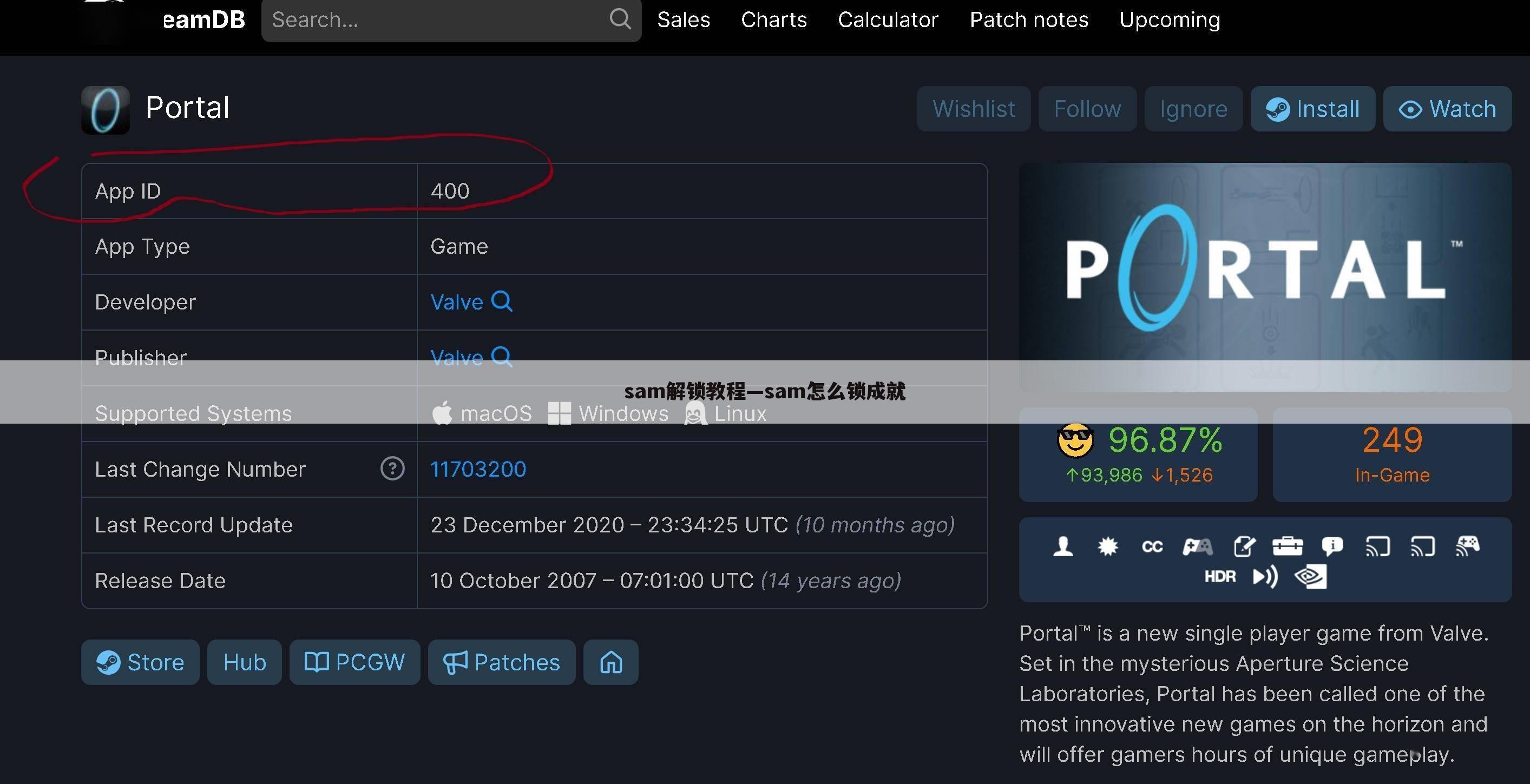This screenshot has height=784, width=1530.
Task: Click the Portal header image
Action: pyautogui.click(x=1265, y=278)
